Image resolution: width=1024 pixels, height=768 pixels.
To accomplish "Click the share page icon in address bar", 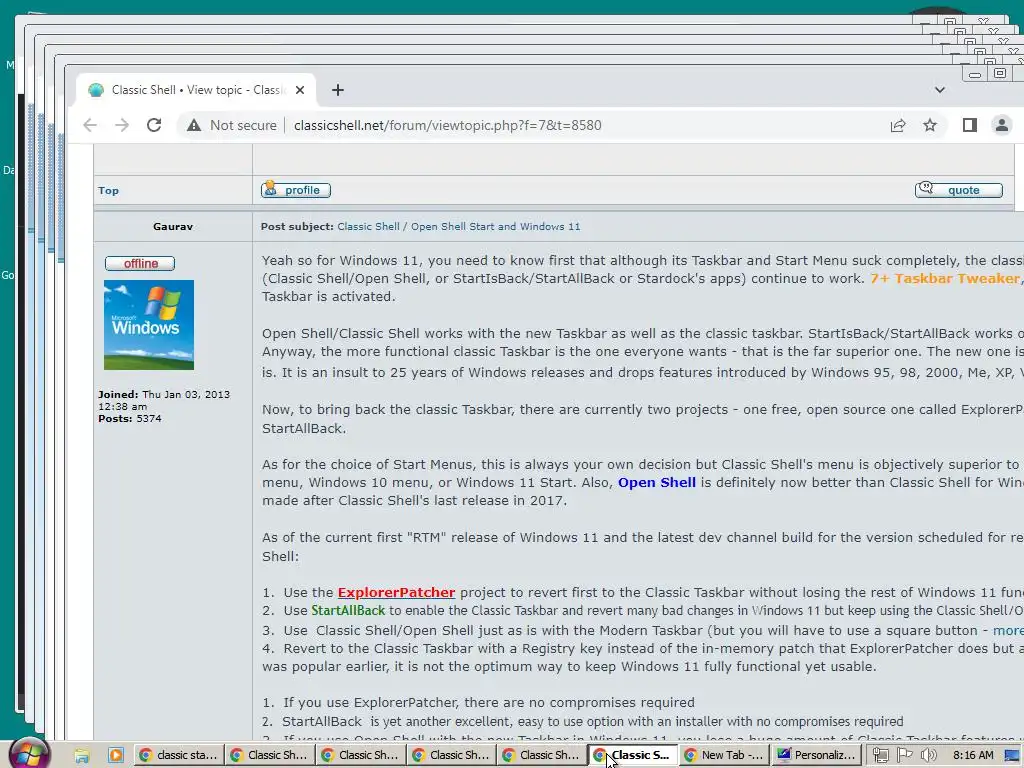I will point(898,125).
